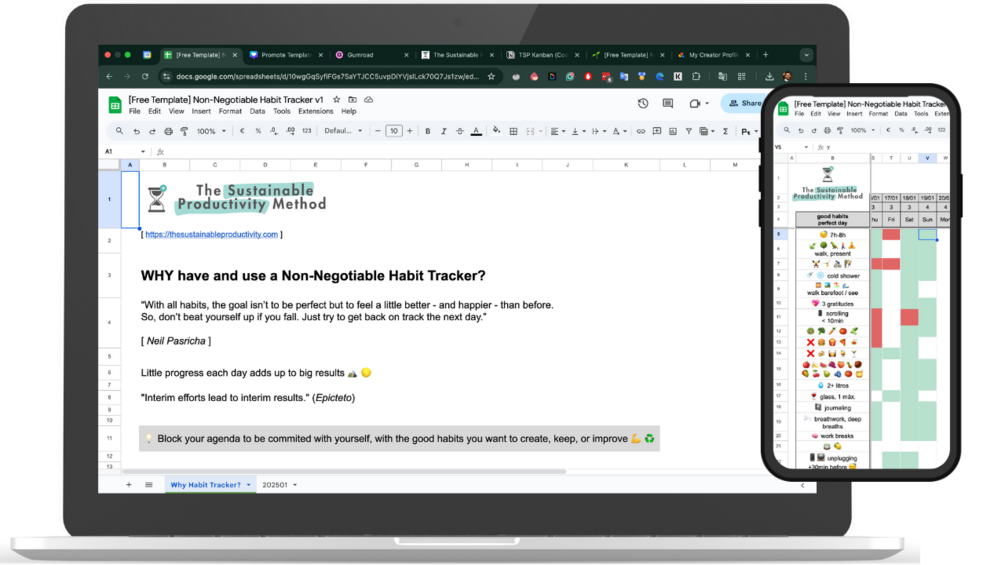Viewport: 1005px width, 565px height.
Task: Open the Data menu in laptop window
Action: tap(258, 111)
